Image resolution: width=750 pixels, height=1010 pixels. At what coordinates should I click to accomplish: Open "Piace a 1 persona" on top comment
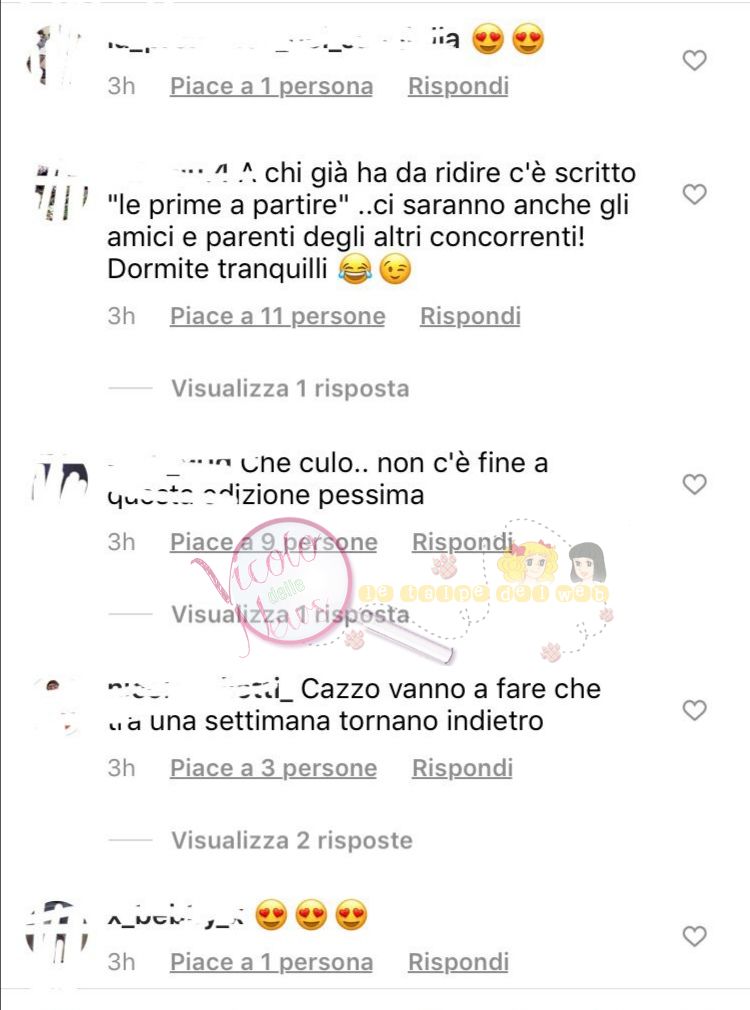(271, 86)
